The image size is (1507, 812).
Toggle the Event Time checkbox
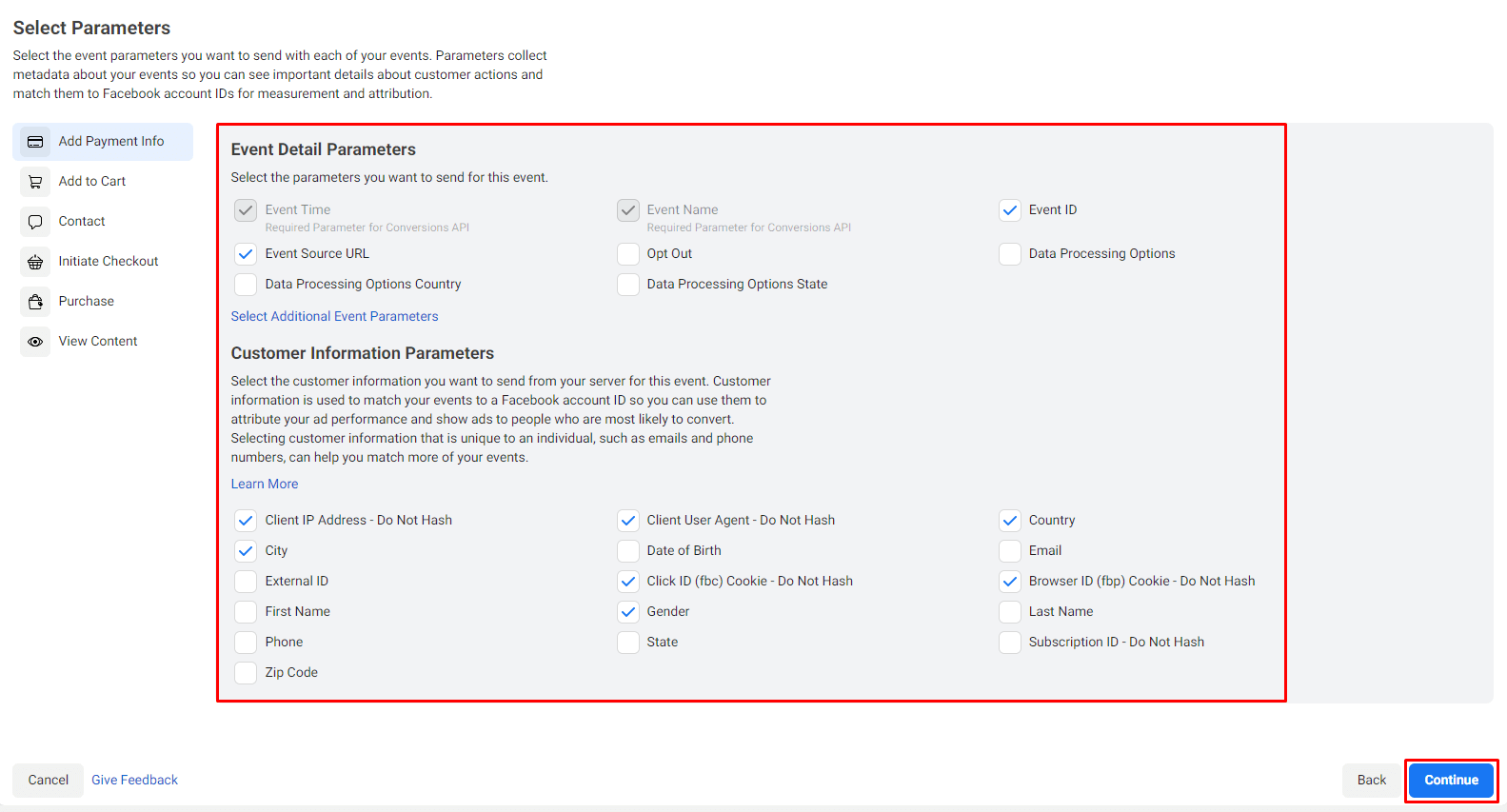click(246, 210)
